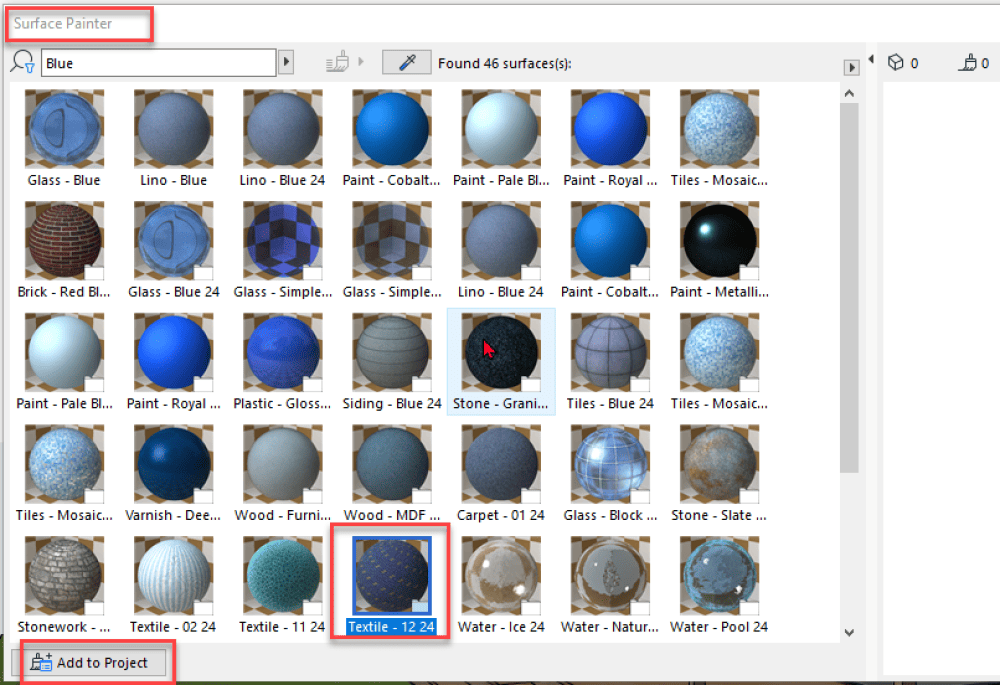Click the Add to Project button
Screen dimensions: 1000x685
coord(91,662)
